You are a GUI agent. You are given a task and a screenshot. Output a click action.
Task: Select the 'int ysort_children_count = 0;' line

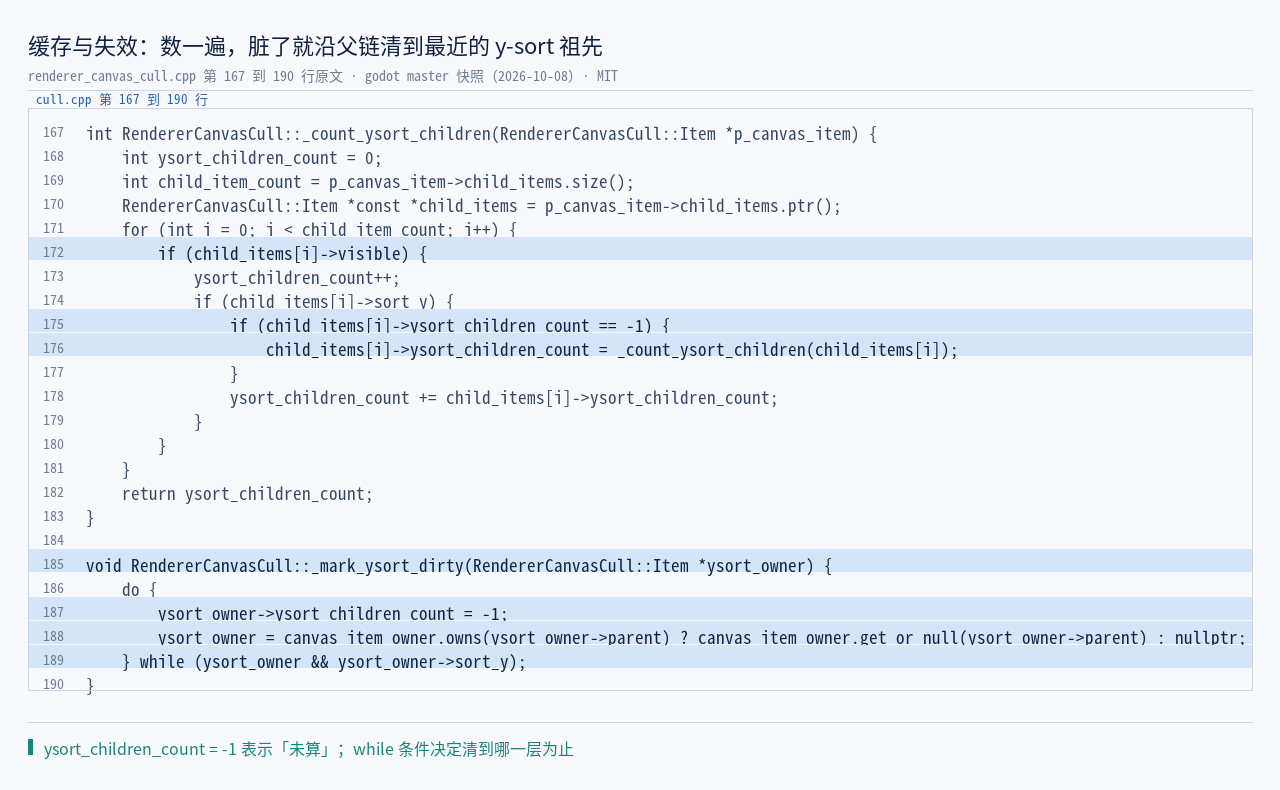click(252, 158)
